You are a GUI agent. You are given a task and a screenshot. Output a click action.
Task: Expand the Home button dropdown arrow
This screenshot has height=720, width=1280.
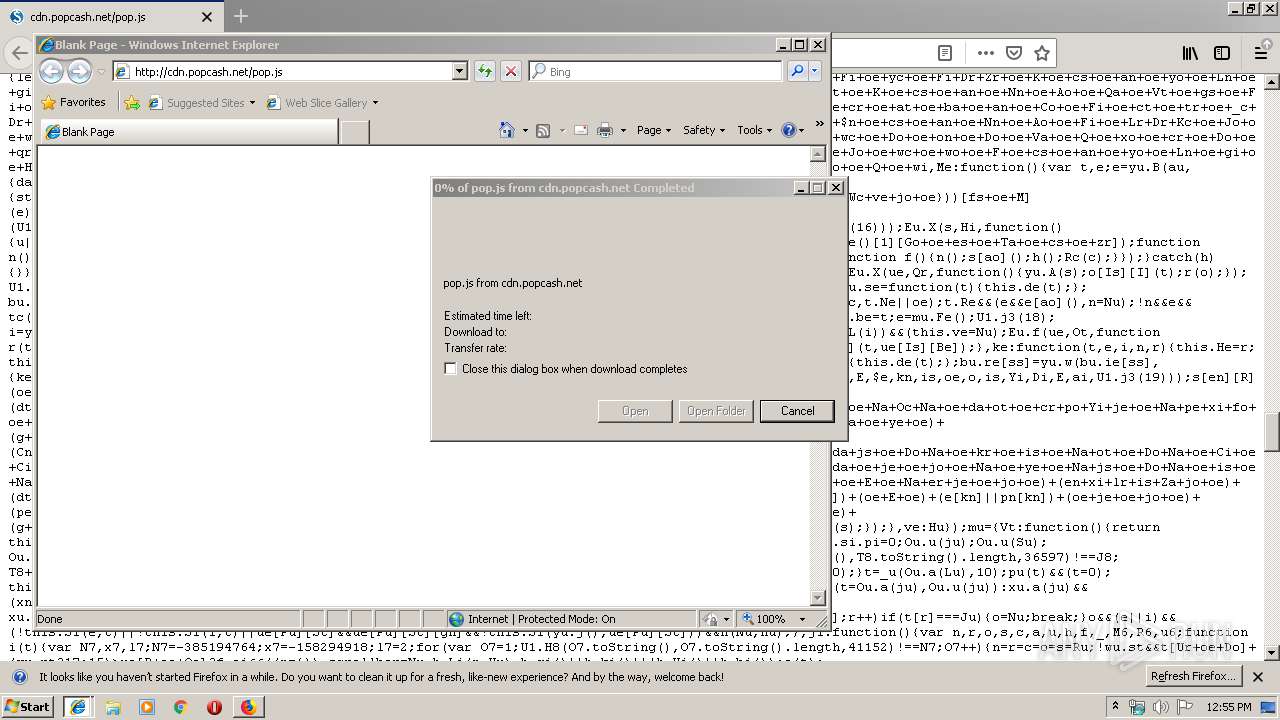click(x=525, y=130)
